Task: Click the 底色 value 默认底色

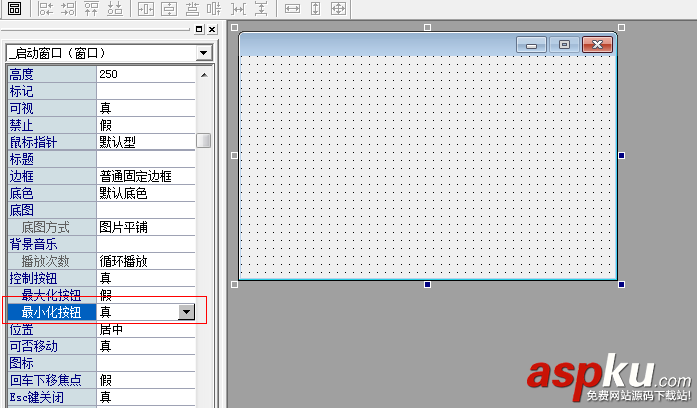Action: click(146, 193)
